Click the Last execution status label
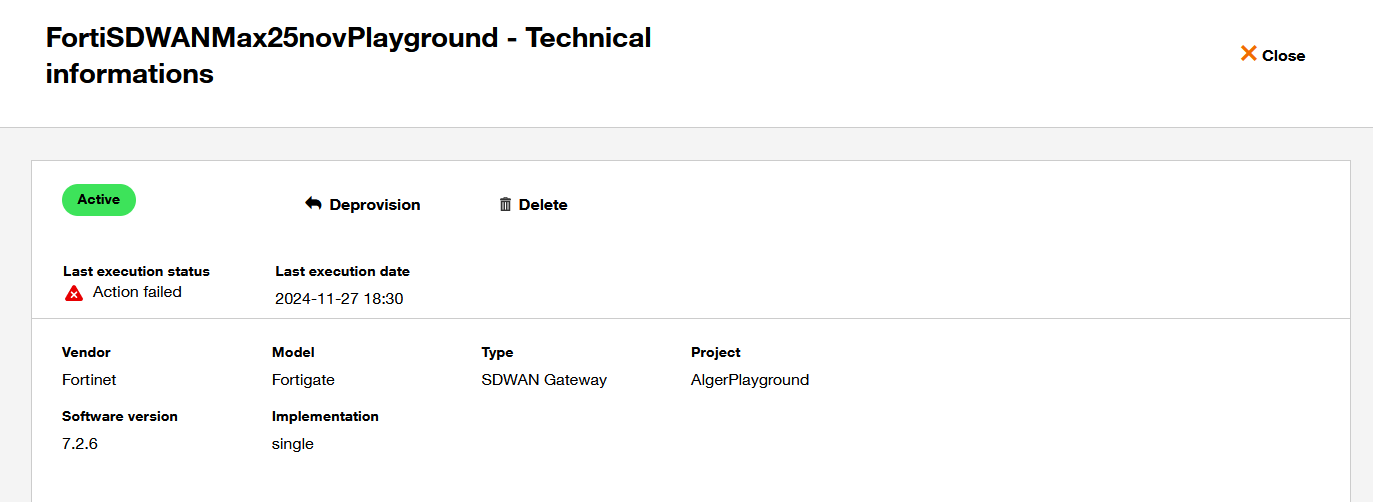The height and width of the screenshot is (502, 1373). [136, 271]
